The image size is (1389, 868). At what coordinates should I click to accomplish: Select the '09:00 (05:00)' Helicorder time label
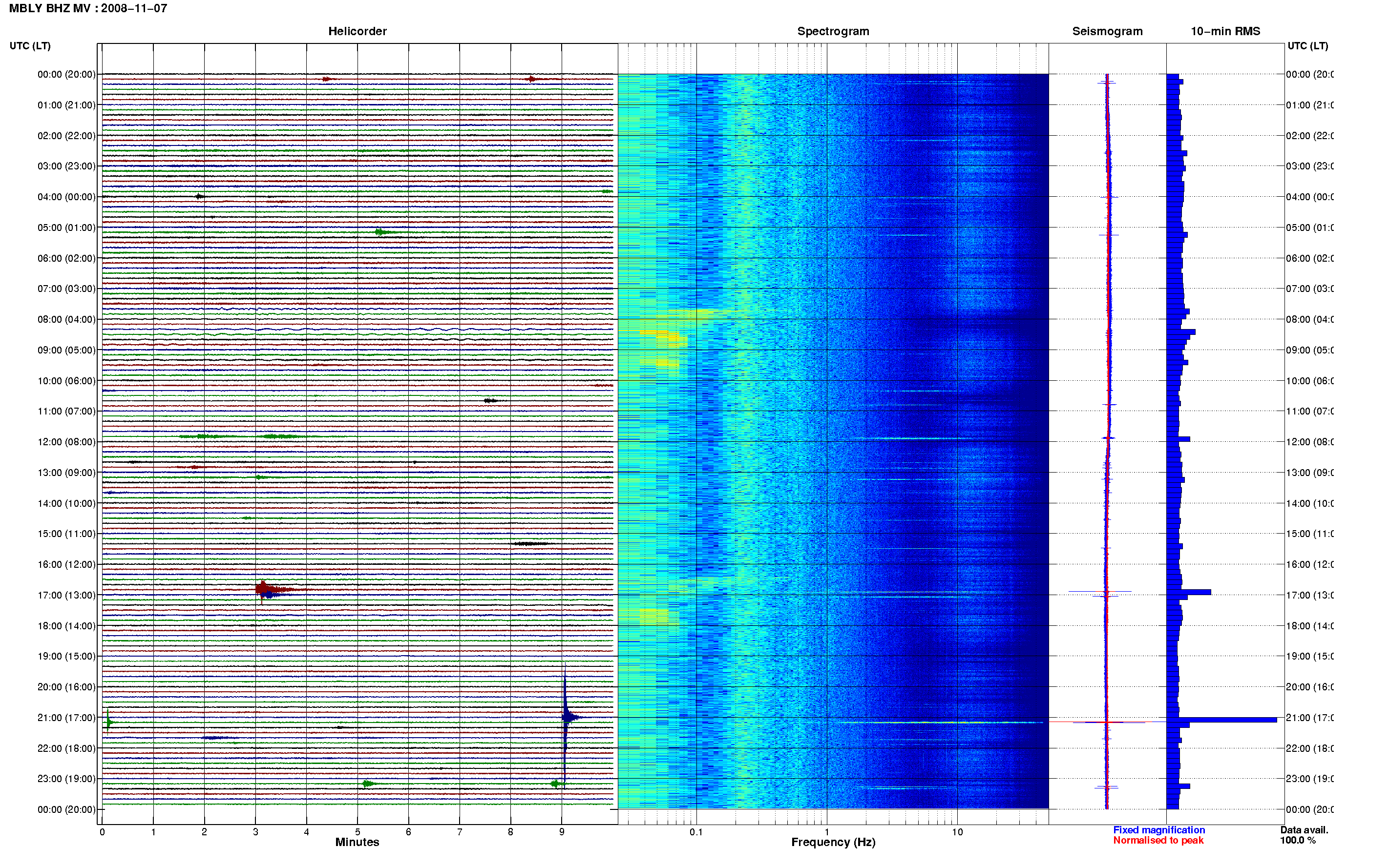pos(66,350)
